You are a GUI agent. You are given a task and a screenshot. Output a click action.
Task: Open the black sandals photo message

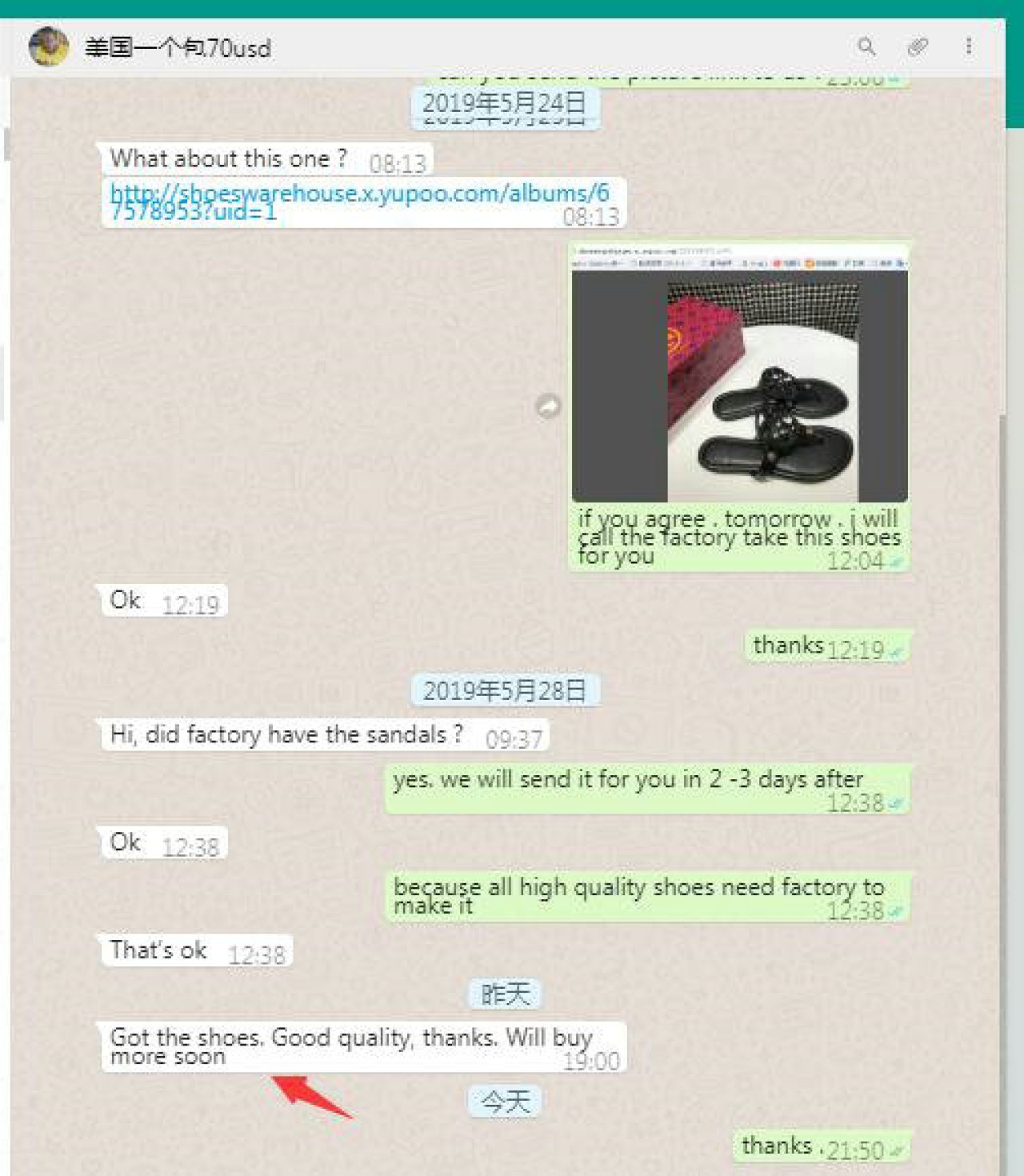pyautogui.click(x=739, y=374)
